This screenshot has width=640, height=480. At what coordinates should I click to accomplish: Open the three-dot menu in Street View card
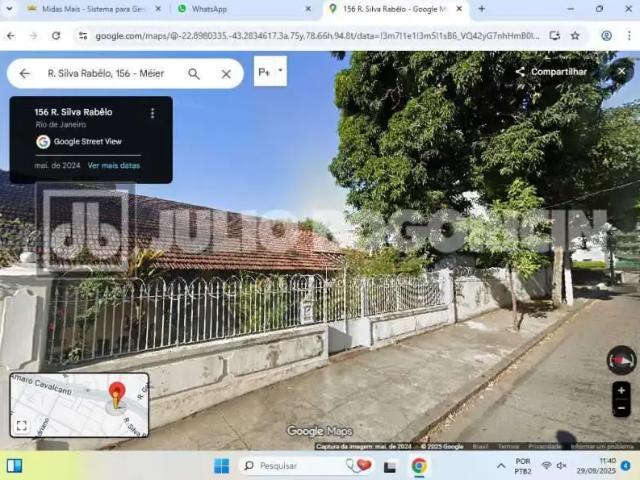[152, 113]
